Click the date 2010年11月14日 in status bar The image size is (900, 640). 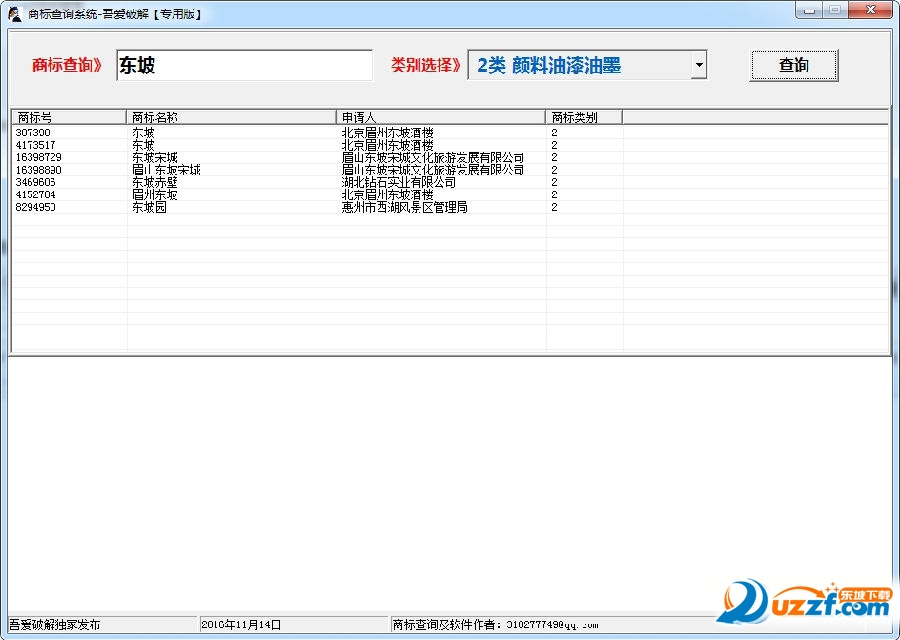click(x=240, y=623)
